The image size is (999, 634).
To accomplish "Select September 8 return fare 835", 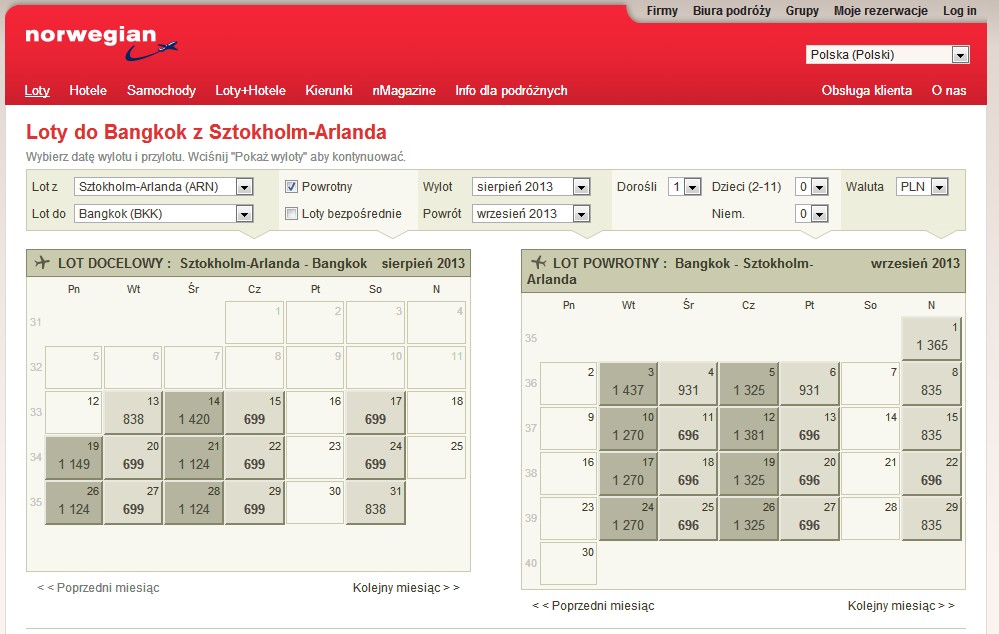I will click(x=931, y=384).
